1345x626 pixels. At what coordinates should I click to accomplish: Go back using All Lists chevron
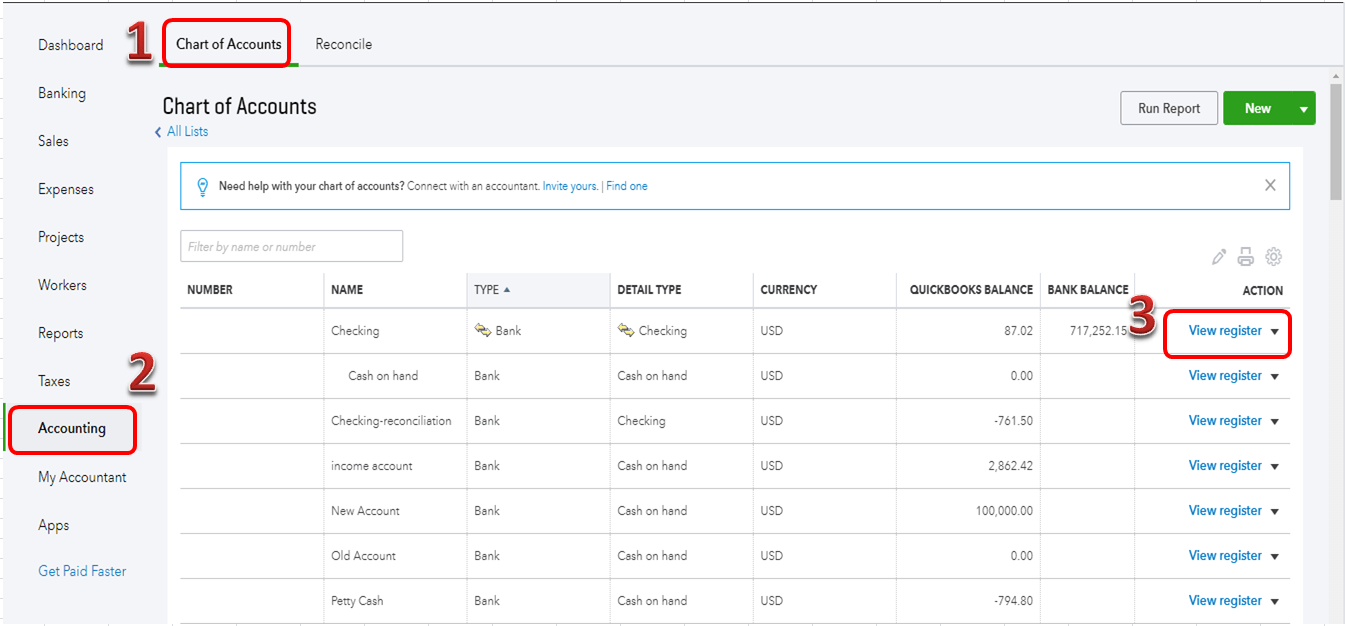pyautogui.click(x=158, y=132)
